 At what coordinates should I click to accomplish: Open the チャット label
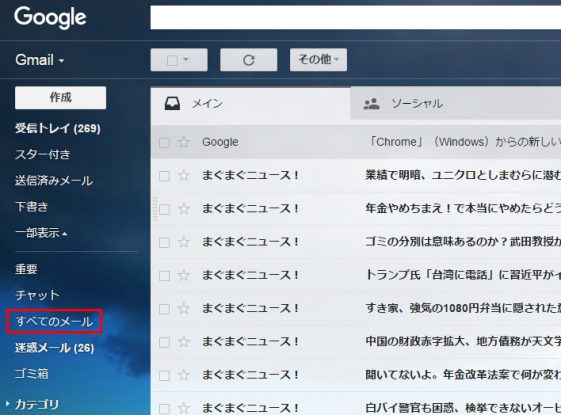click(x=37, y=295)
